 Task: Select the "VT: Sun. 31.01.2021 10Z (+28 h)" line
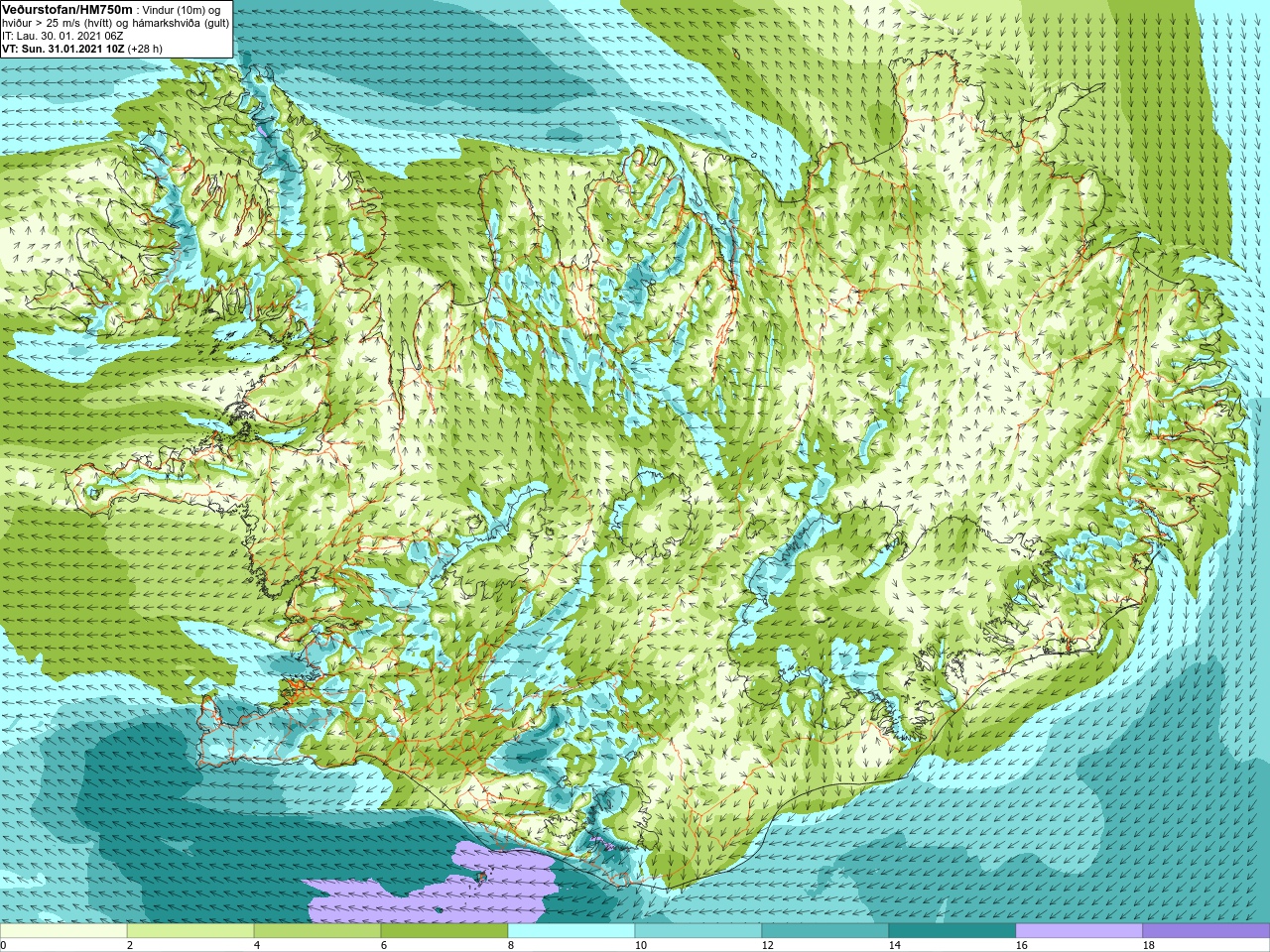tap(82, 48)
